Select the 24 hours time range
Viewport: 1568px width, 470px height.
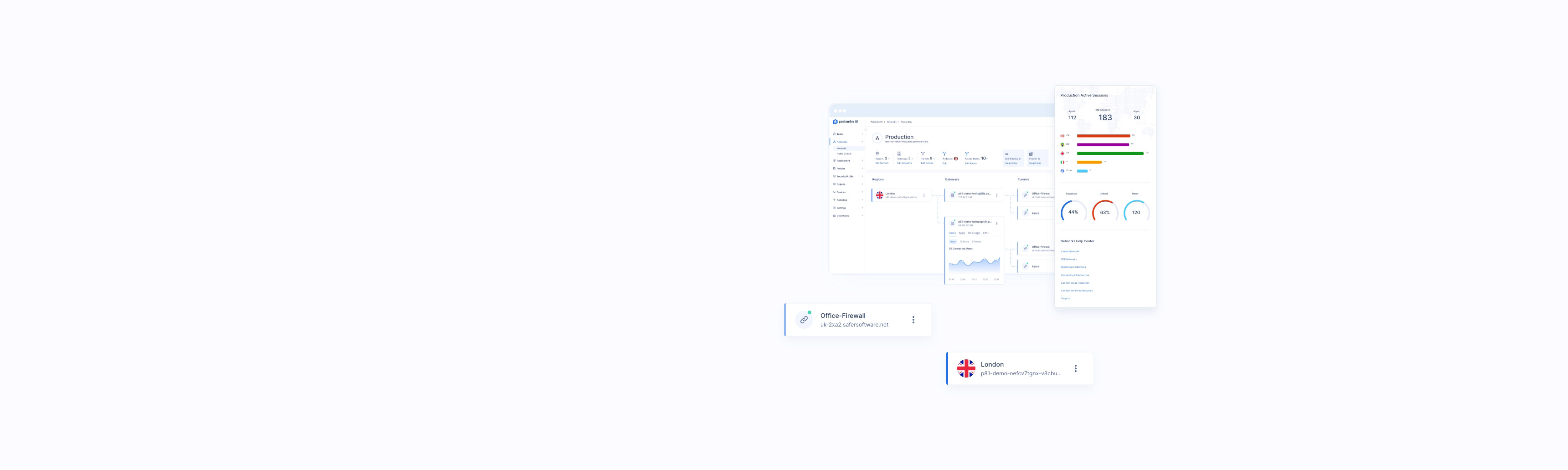pos(976,241)
